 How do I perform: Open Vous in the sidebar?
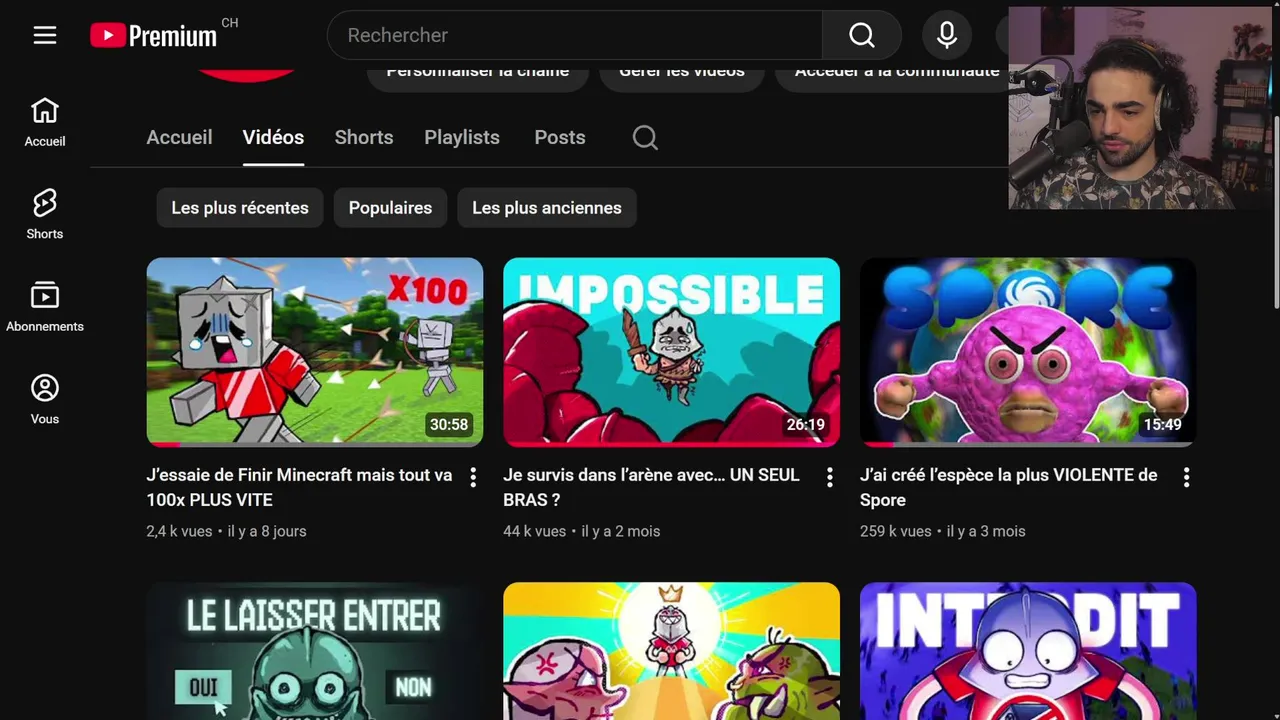pos(45,400)
